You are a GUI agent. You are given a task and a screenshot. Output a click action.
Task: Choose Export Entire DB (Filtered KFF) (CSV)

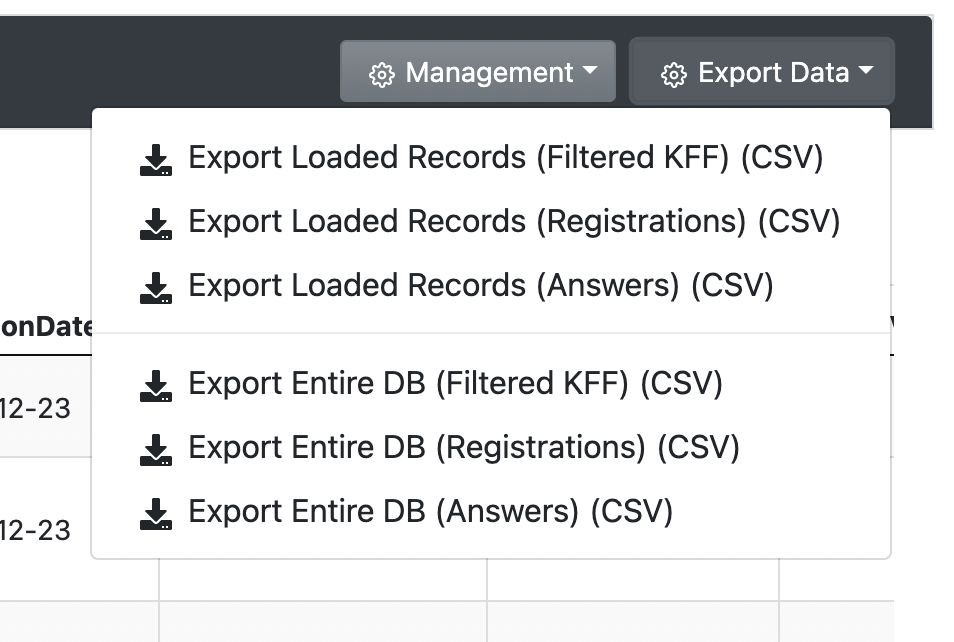pos(490,384)
